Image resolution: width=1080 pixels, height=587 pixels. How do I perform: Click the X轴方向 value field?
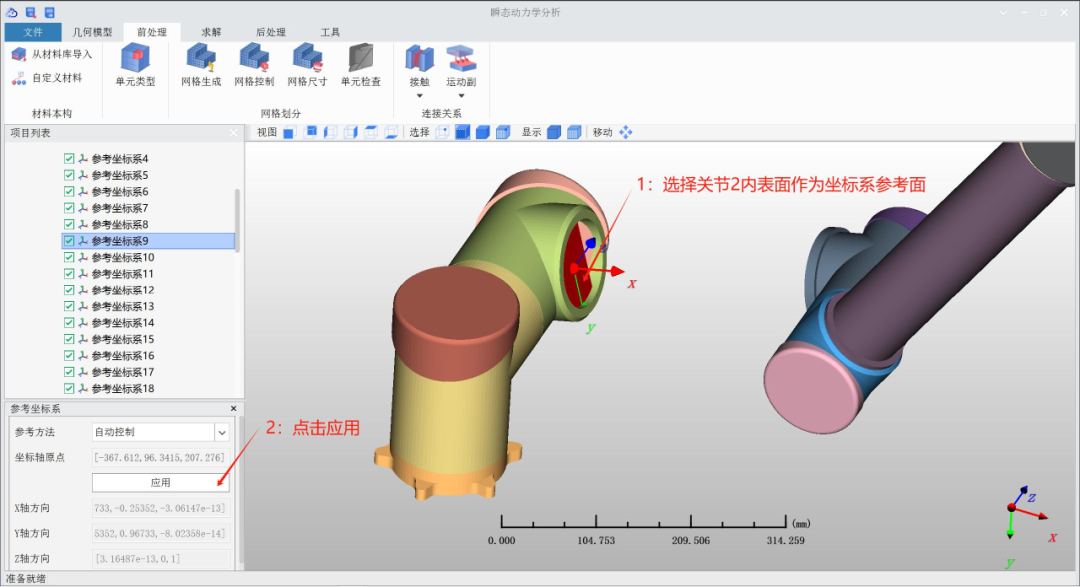160,508
